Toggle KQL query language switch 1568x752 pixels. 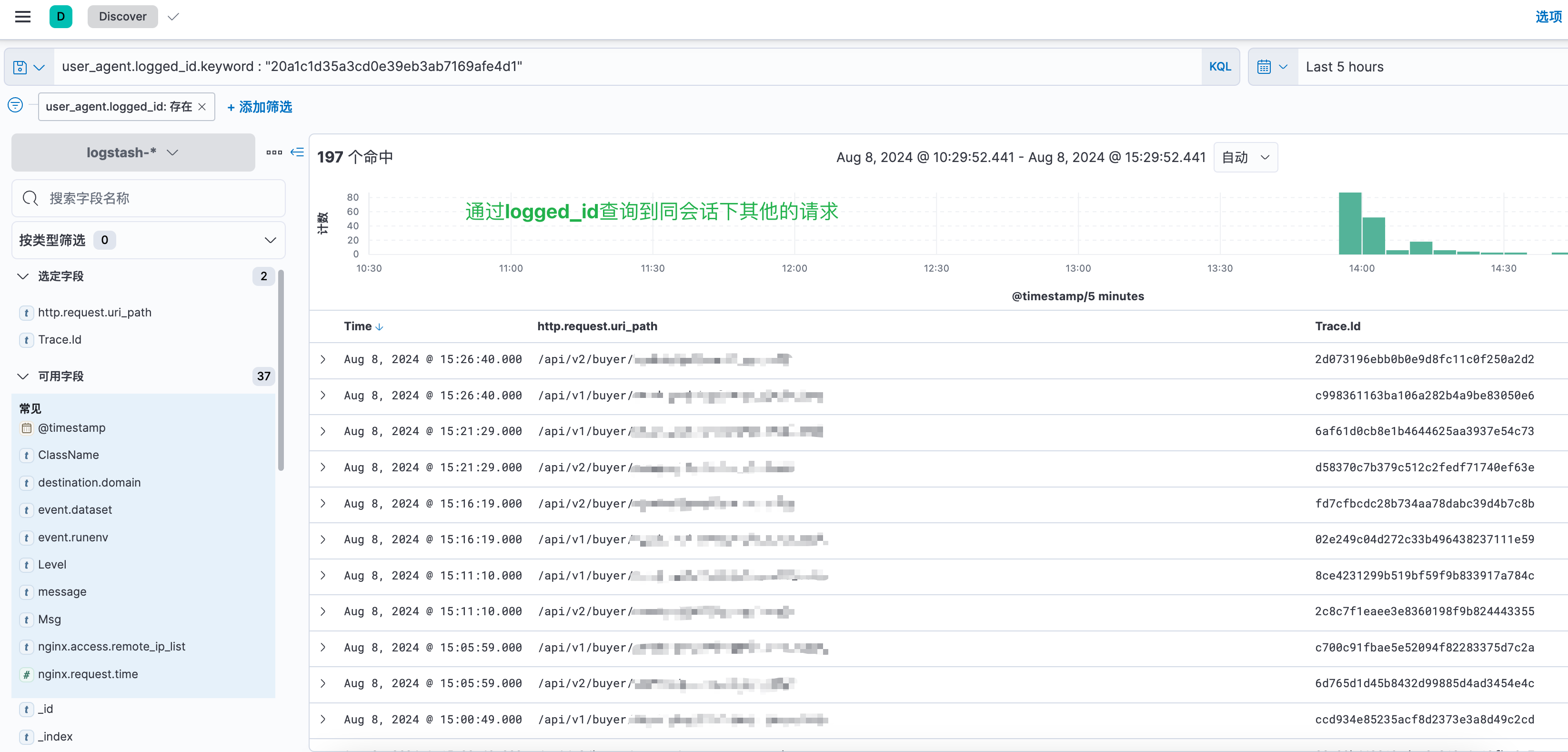[x=1219, y=67]
